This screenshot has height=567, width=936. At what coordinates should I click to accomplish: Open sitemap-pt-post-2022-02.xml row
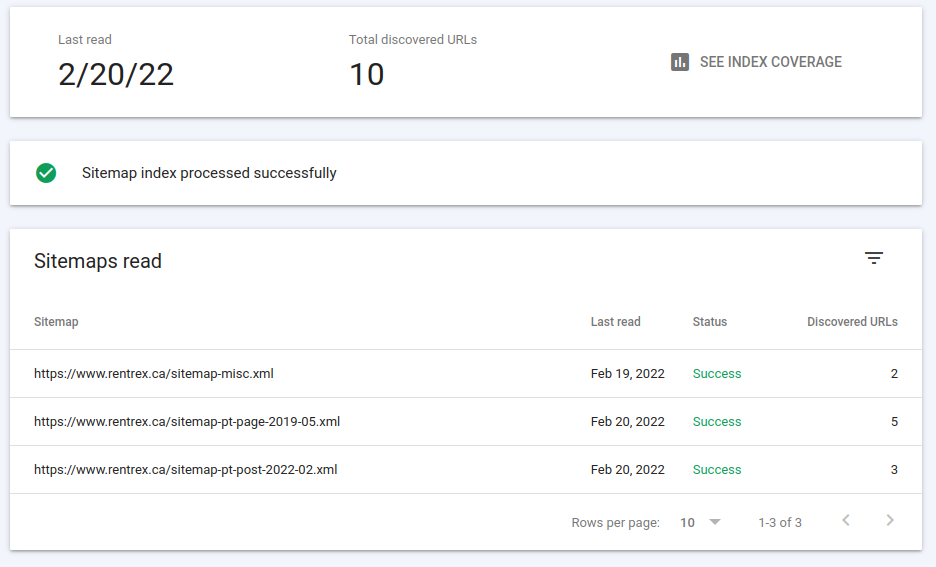466,470
